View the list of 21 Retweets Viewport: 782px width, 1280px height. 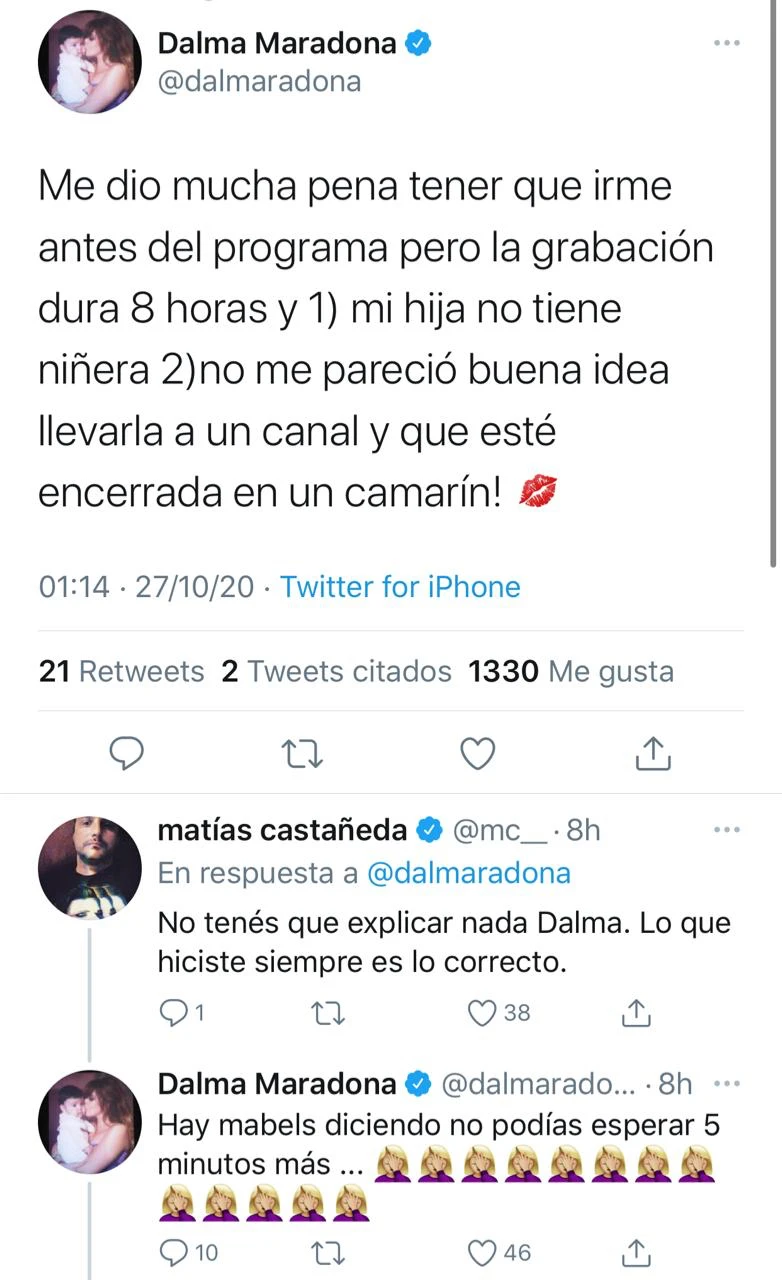click(x=121, y=672)
